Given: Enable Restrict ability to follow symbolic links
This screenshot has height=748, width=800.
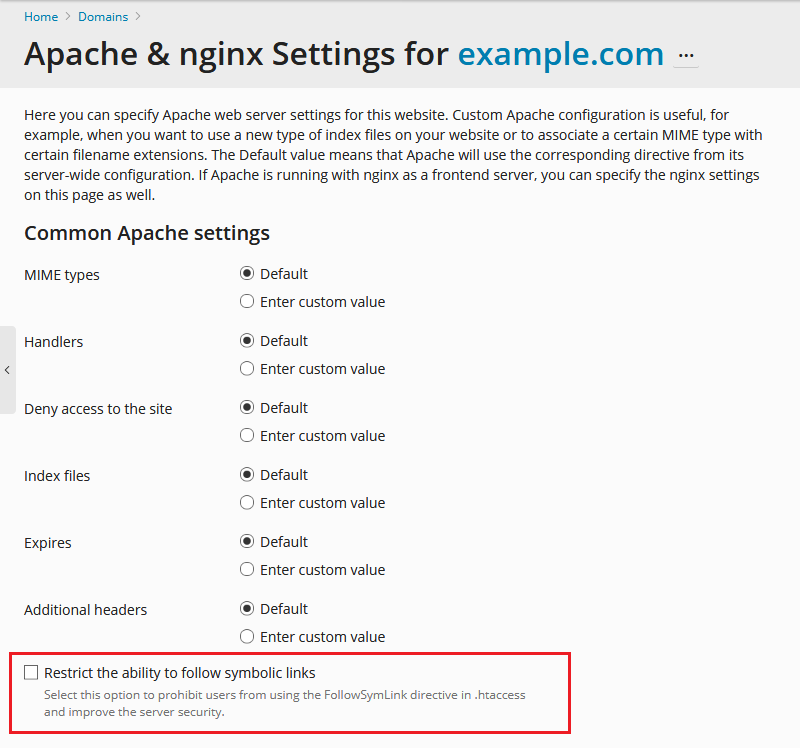Looking at the screenshot, I should (31, 673).
